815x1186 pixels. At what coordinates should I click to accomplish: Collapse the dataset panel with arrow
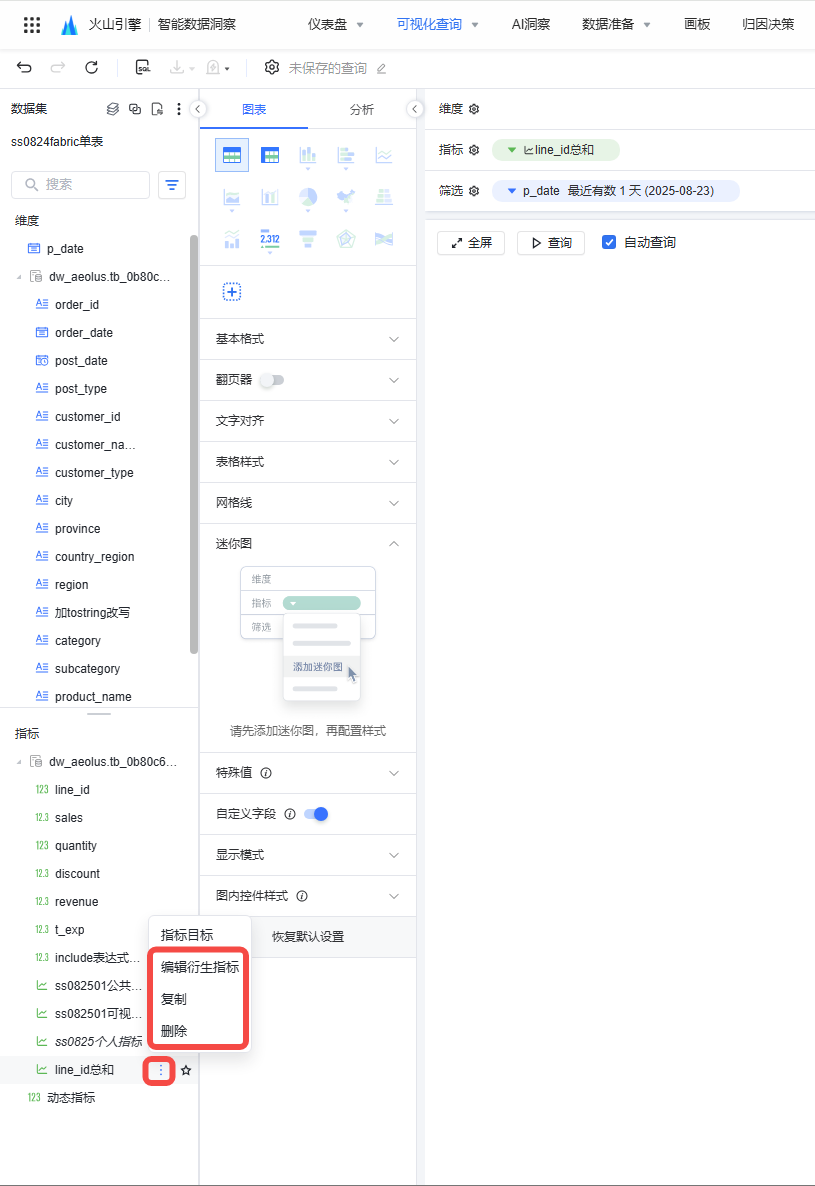point(197,109)
